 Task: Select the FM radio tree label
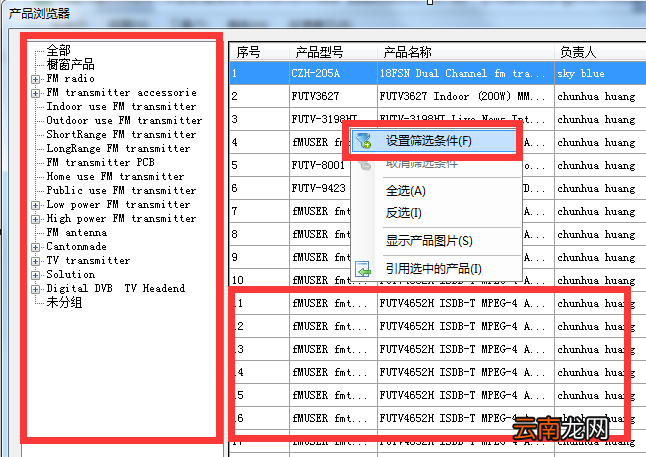click(x=70, y=78)
